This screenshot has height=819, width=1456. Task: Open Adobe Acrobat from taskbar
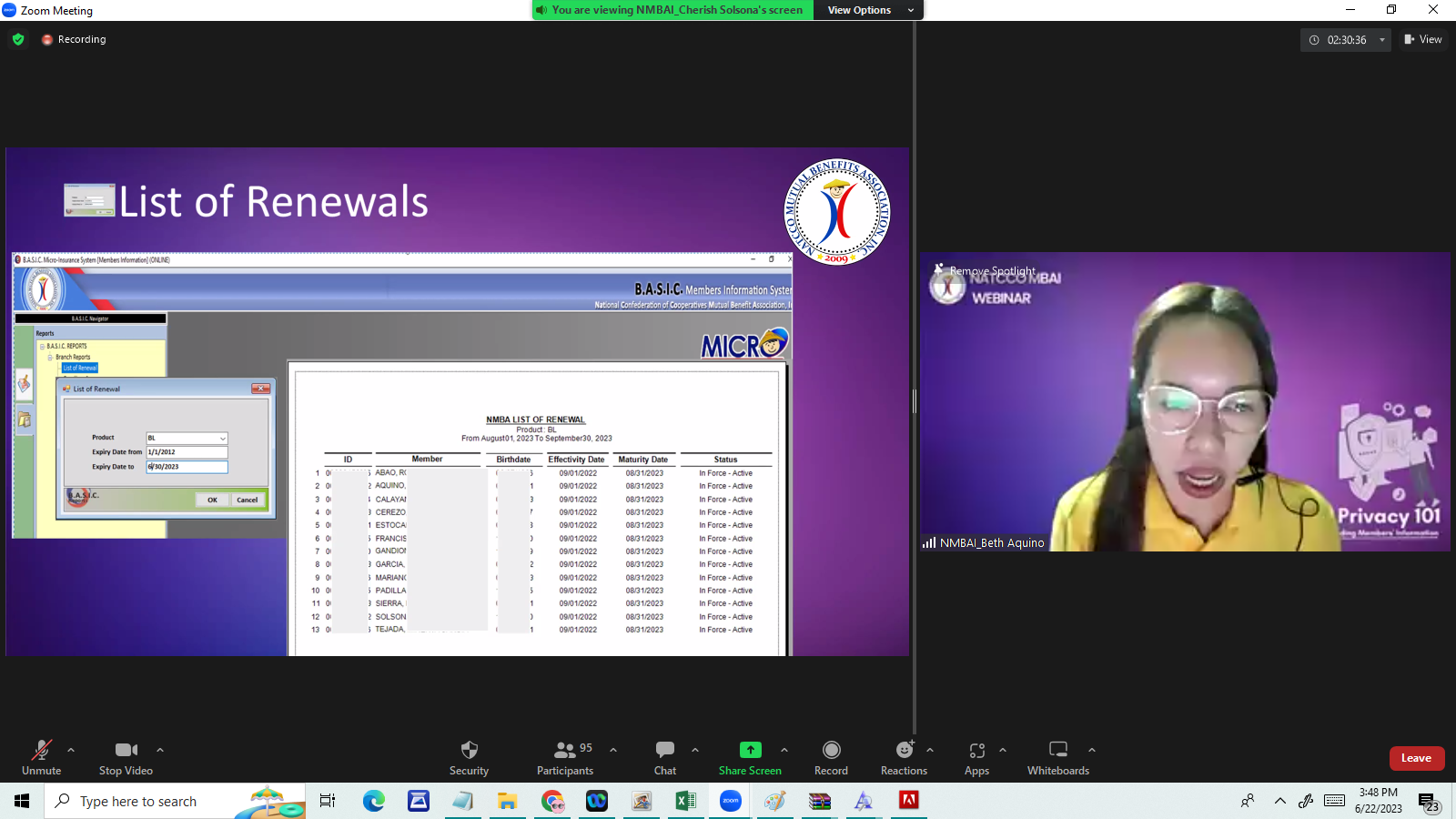909,801
